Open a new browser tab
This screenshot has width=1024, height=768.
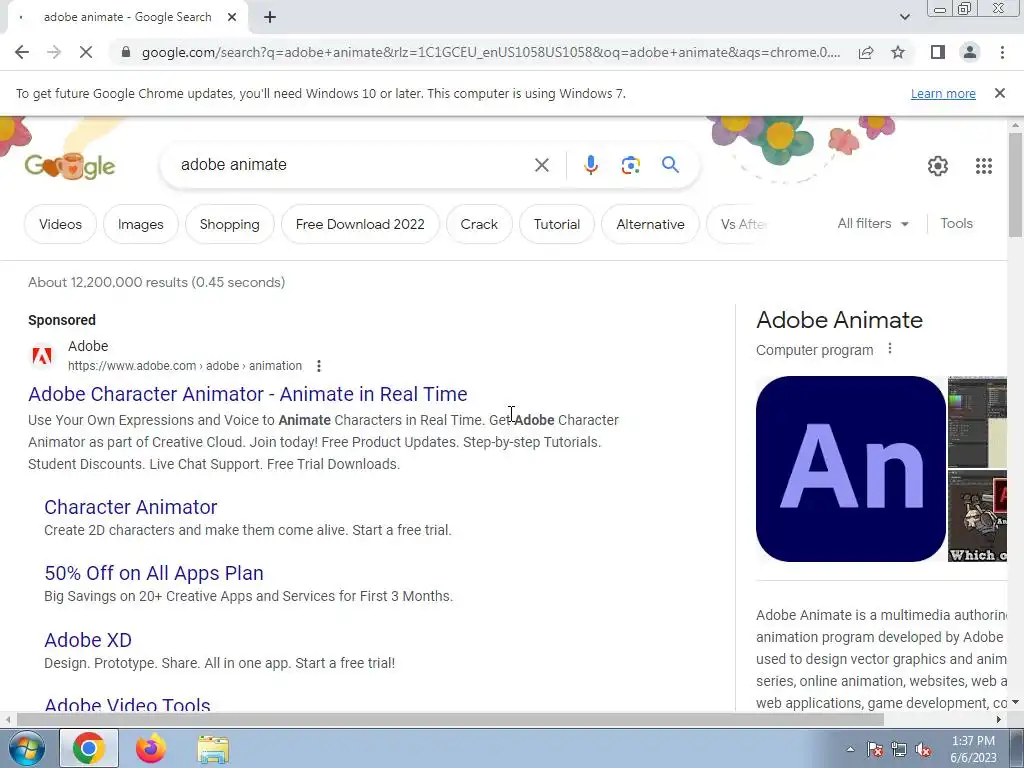tap(270, 18)
